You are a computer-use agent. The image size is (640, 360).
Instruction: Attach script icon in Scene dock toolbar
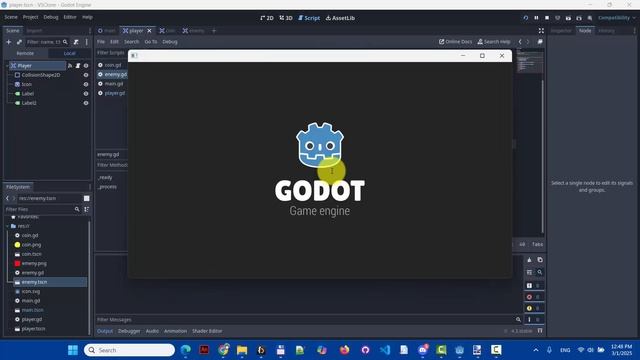click(x=76, y=42)
